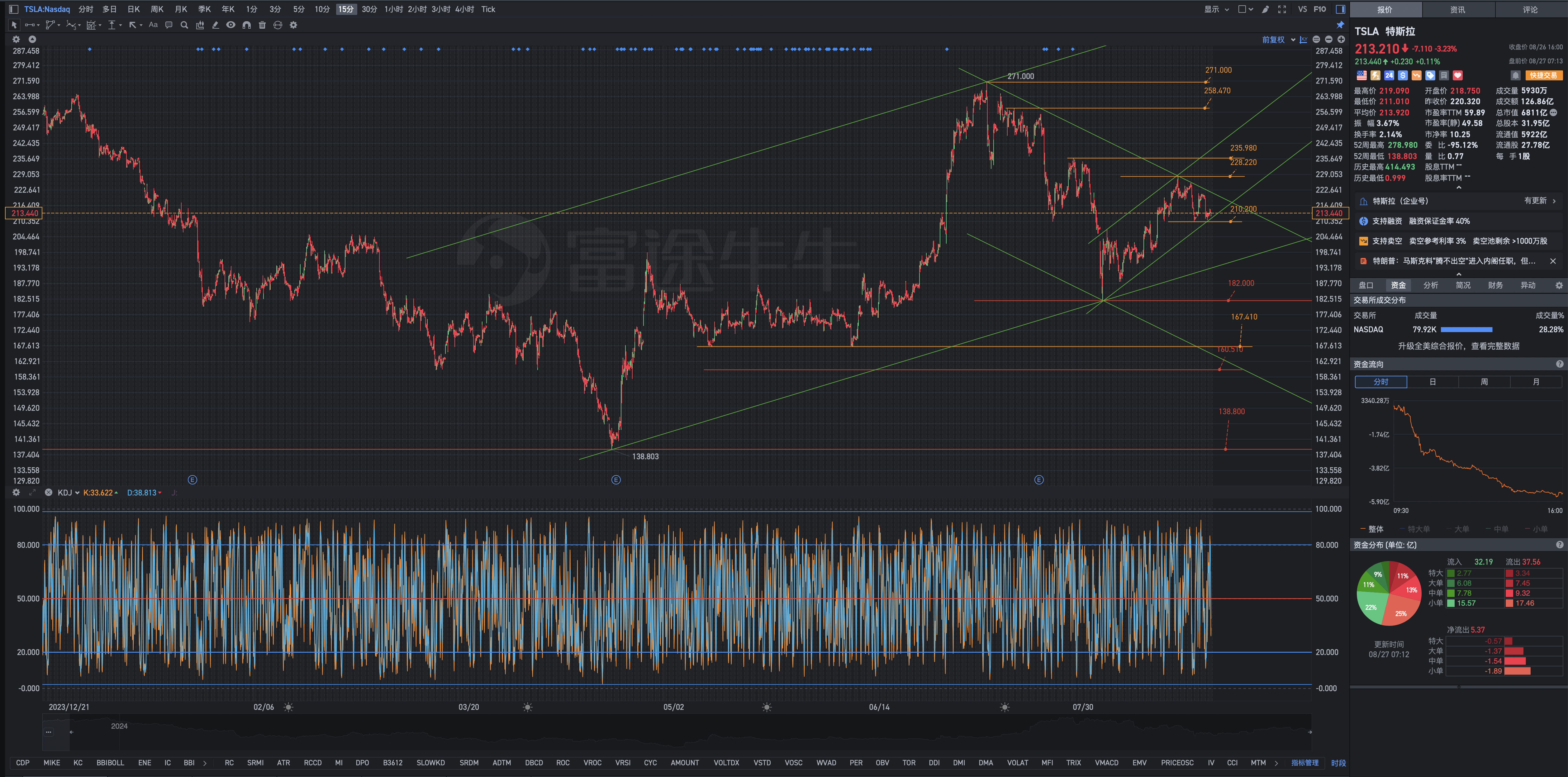
Task: Select 日 capital flow period
Action: coord(1432,382)
